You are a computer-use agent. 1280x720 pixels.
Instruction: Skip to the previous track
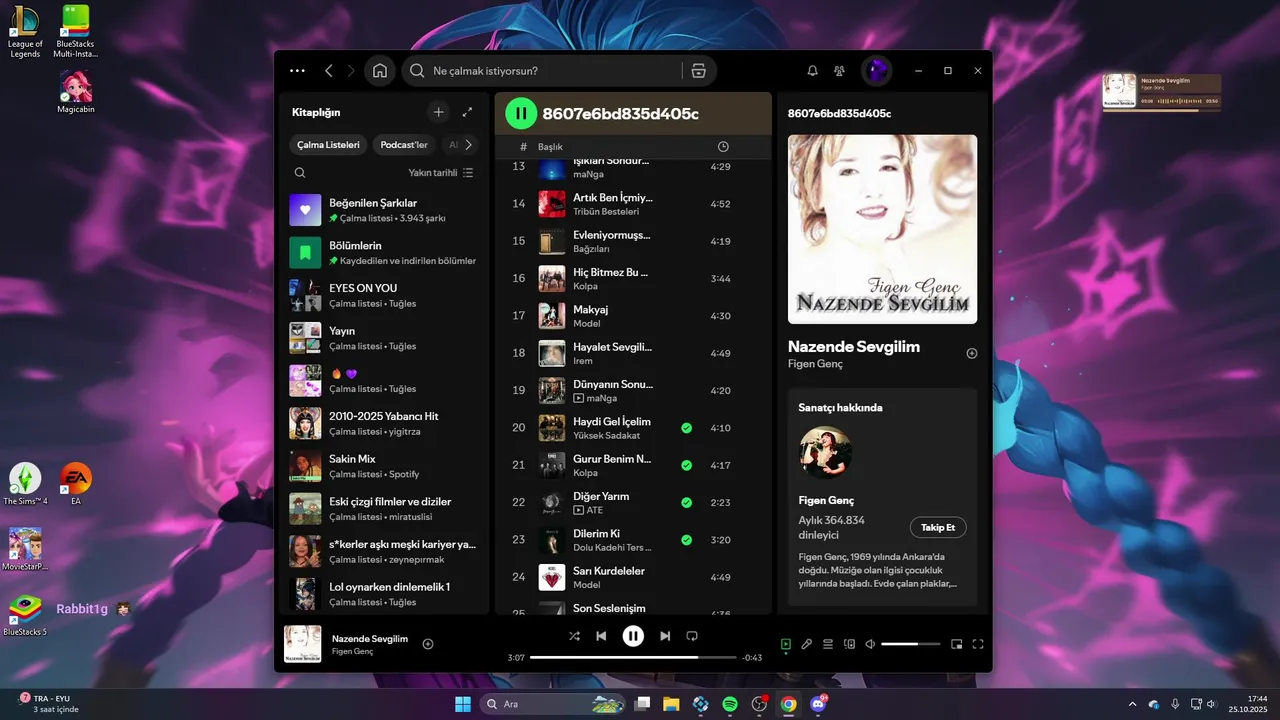click(601, 636)
